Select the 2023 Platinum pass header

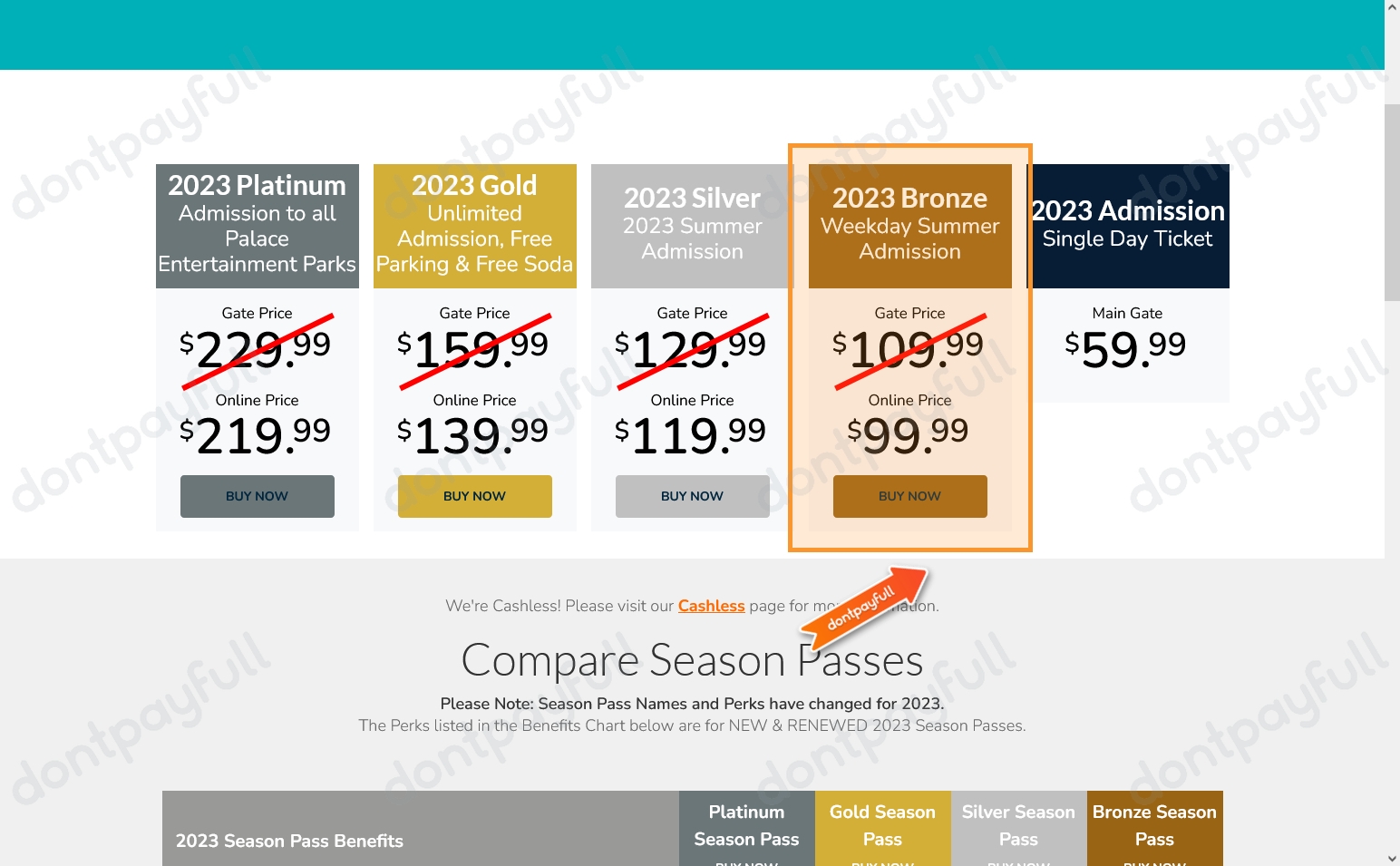[258, 226]
